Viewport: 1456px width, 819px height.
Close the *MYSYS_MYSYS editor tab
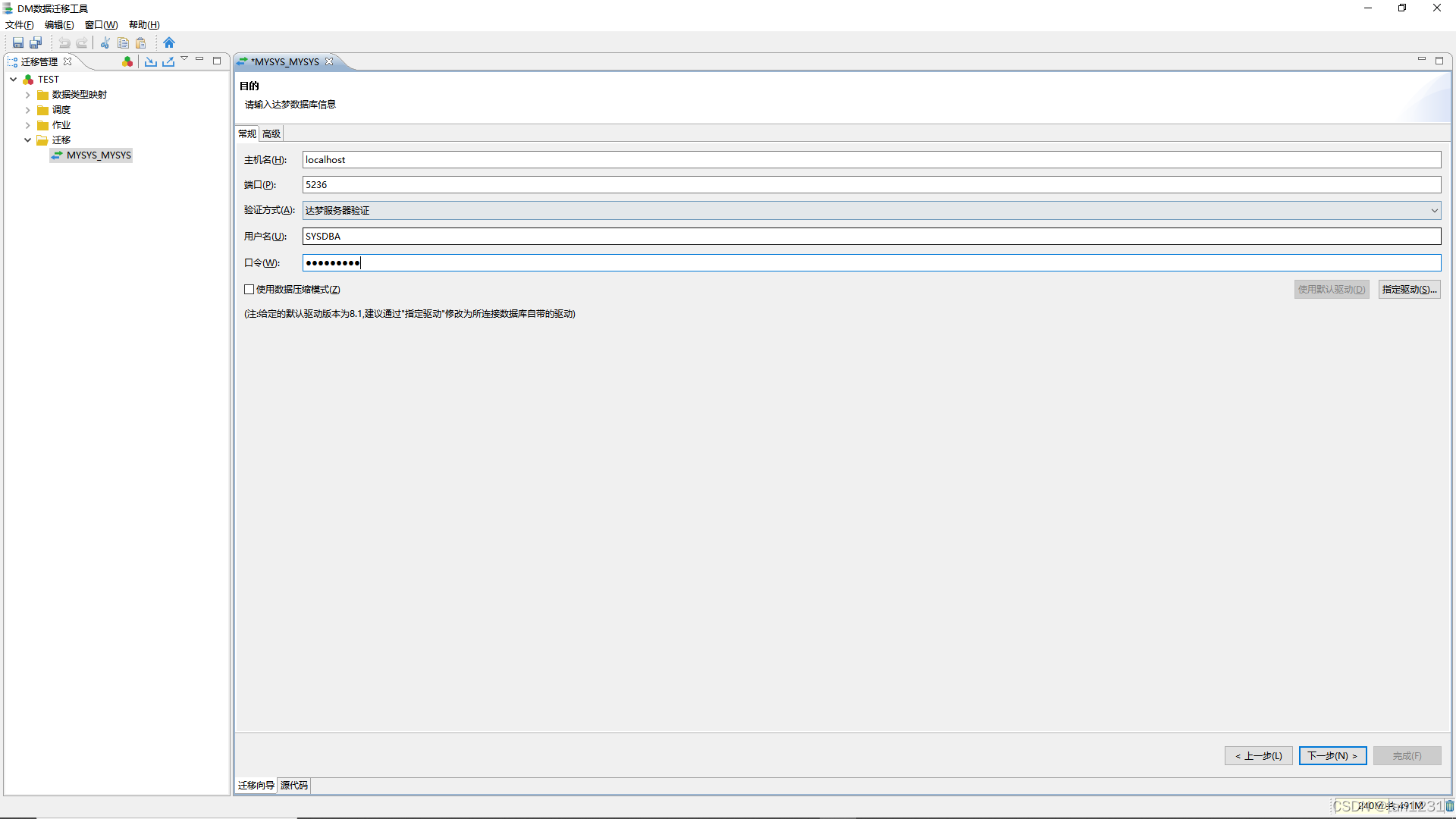point(329,61)
